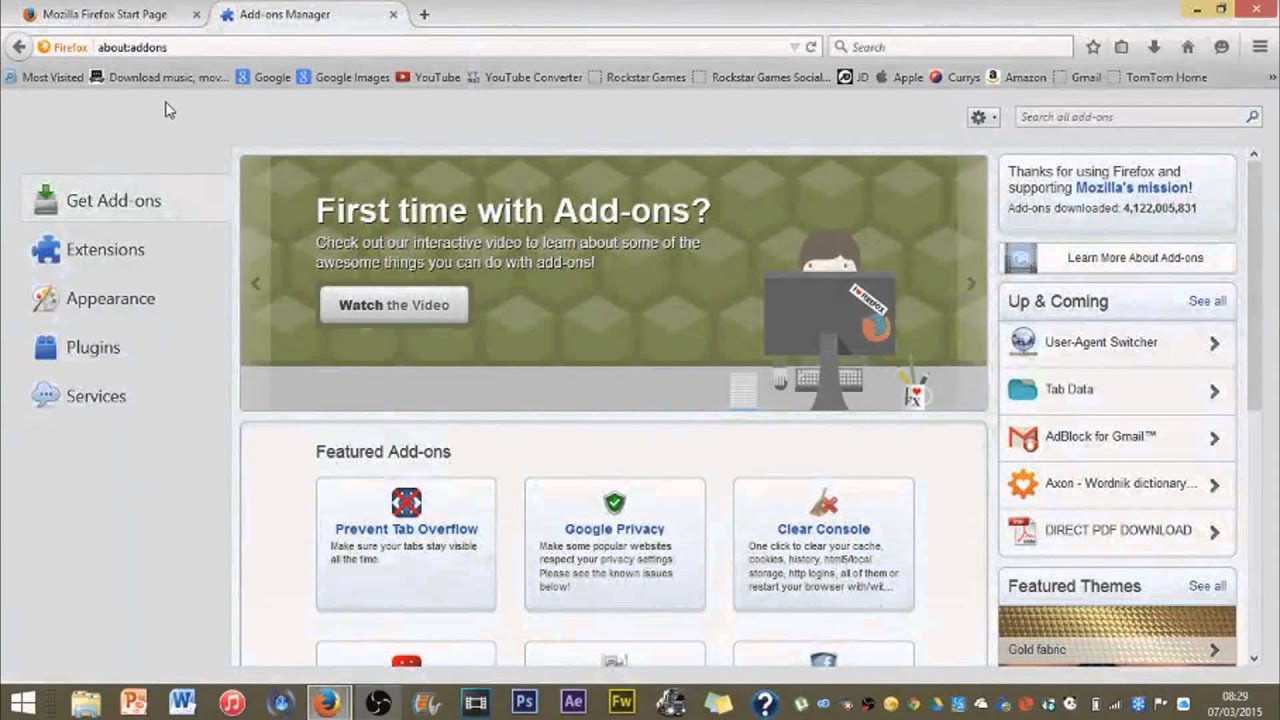Click the magnifier in add-ons search box

1251,117
